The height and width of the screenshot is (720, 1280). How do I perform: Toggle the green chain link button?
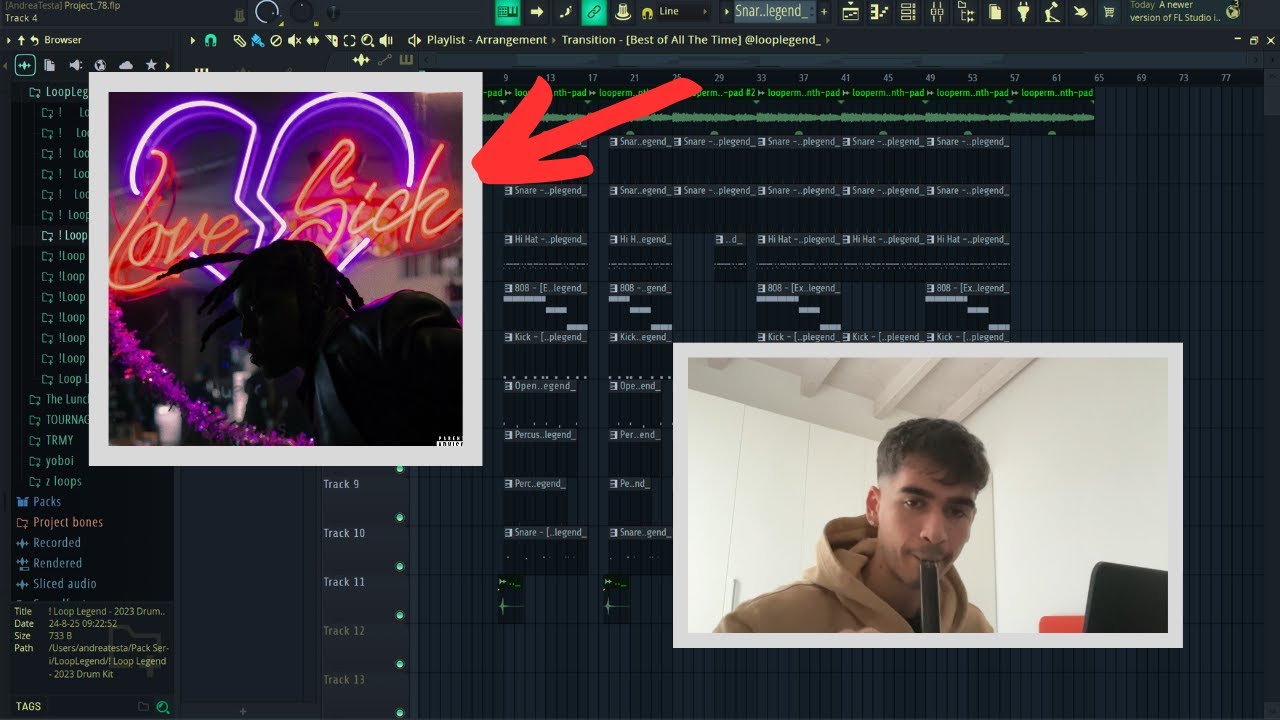[594, 12]
